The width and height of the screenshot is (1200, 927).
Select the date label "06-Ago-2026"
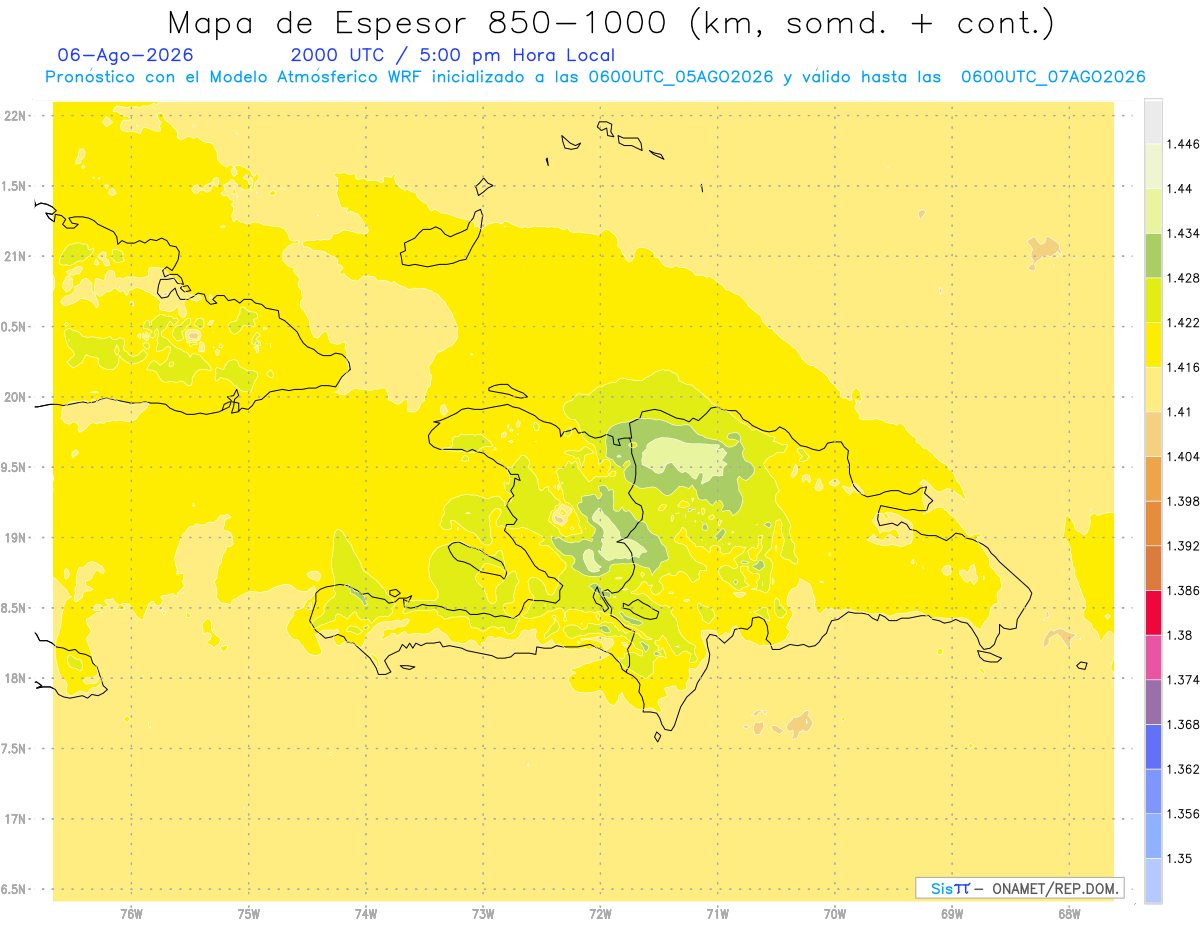(x=126, y=56)
